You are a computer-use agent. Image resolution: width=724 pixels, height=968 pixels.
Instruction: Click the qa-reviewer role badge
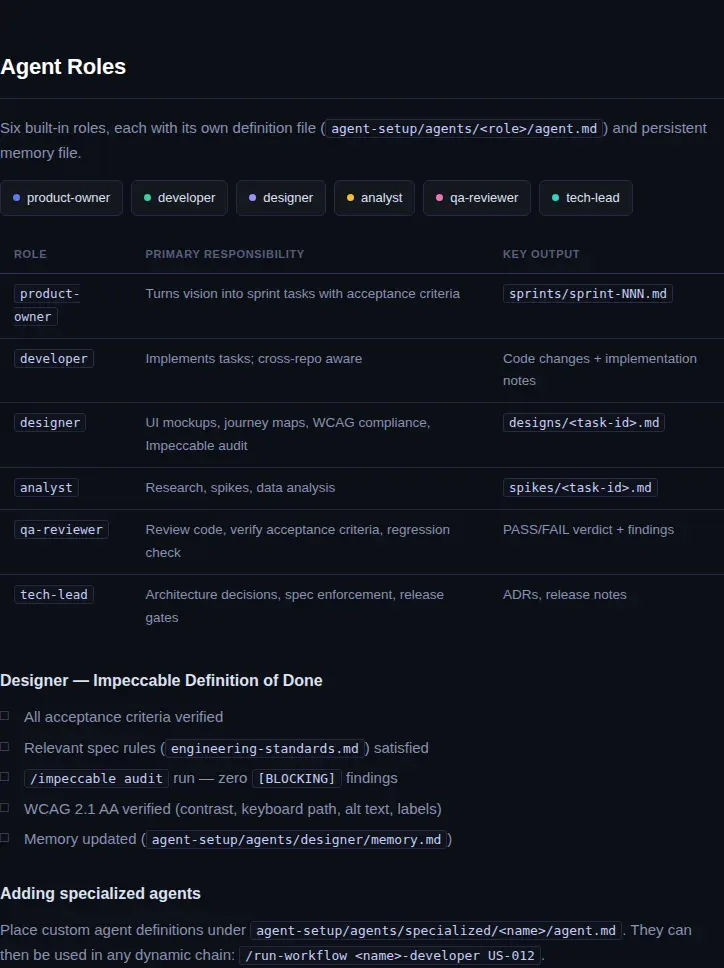point(477,198)
